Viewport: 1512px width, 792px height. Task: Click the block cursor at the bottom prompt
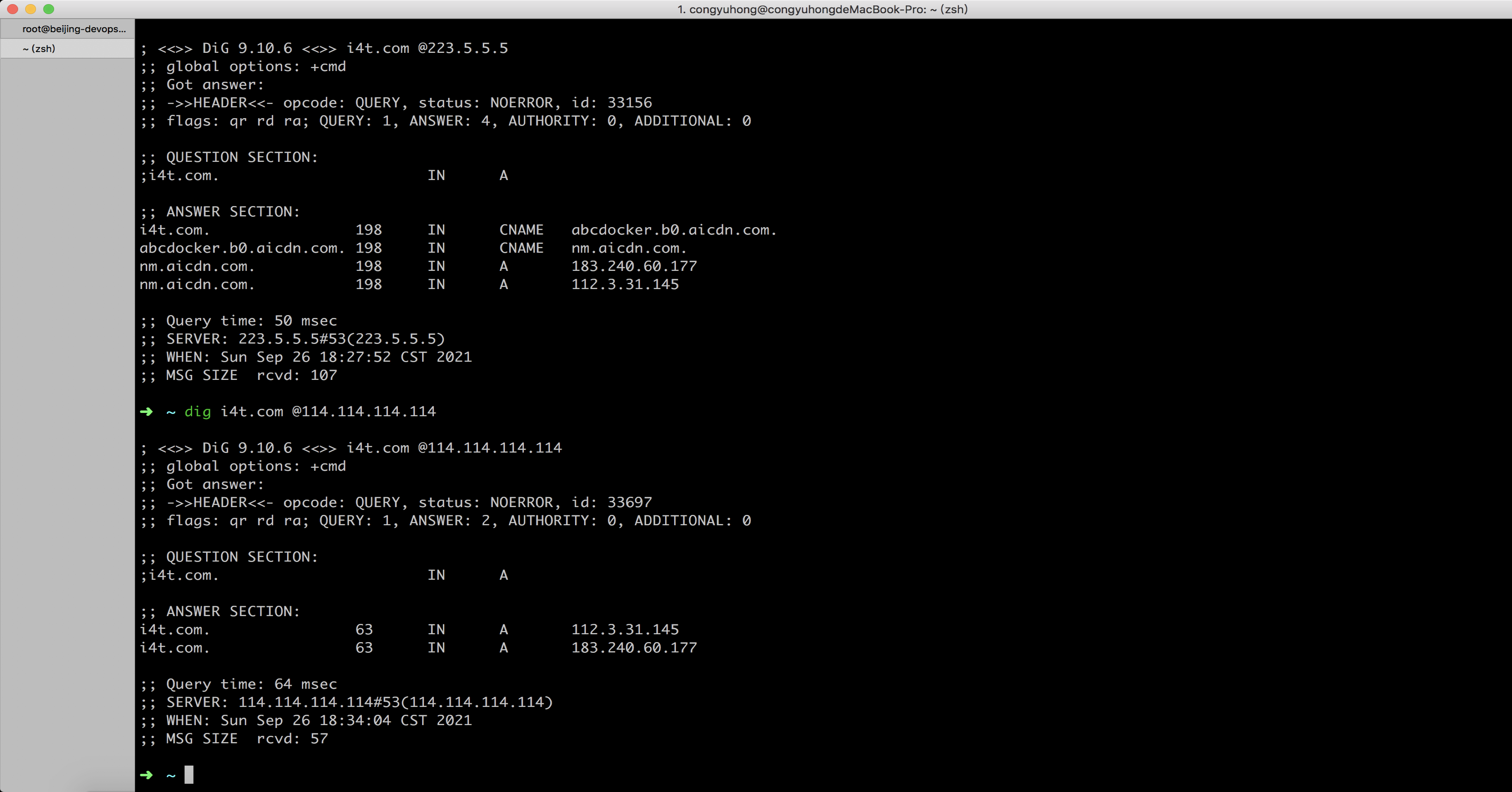pyautogui.click(x=188, y=774)
